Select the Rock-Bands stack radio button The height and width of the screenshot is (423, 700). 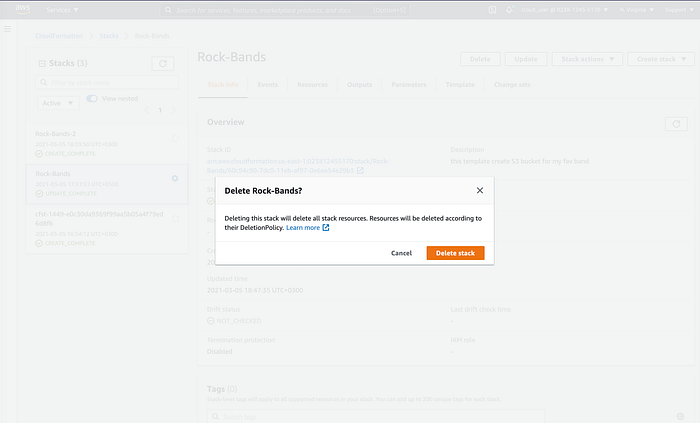[x=175, y=178]
